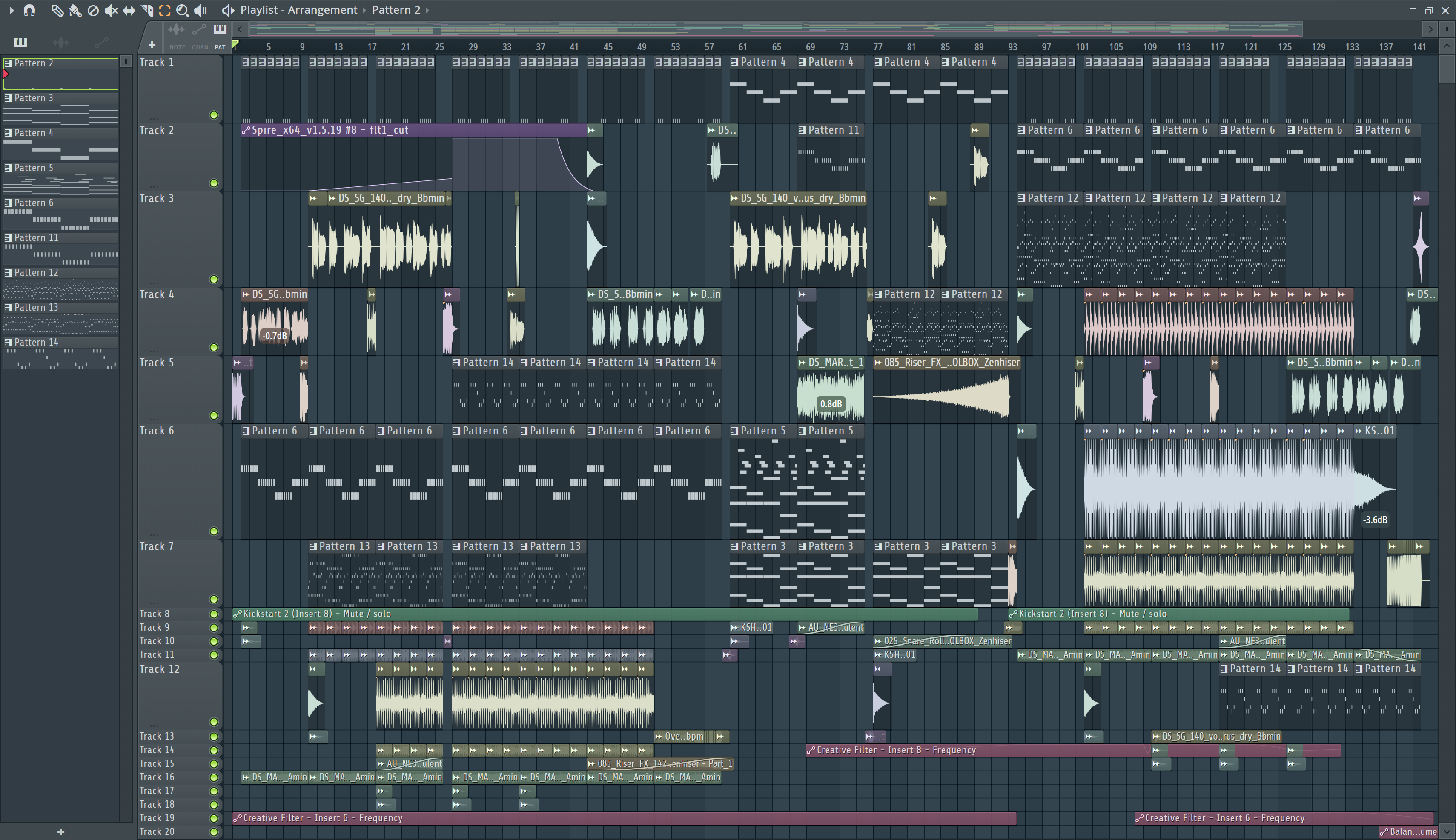
Task: Mute Track 8 with its green LED
Action: (214, 614)
